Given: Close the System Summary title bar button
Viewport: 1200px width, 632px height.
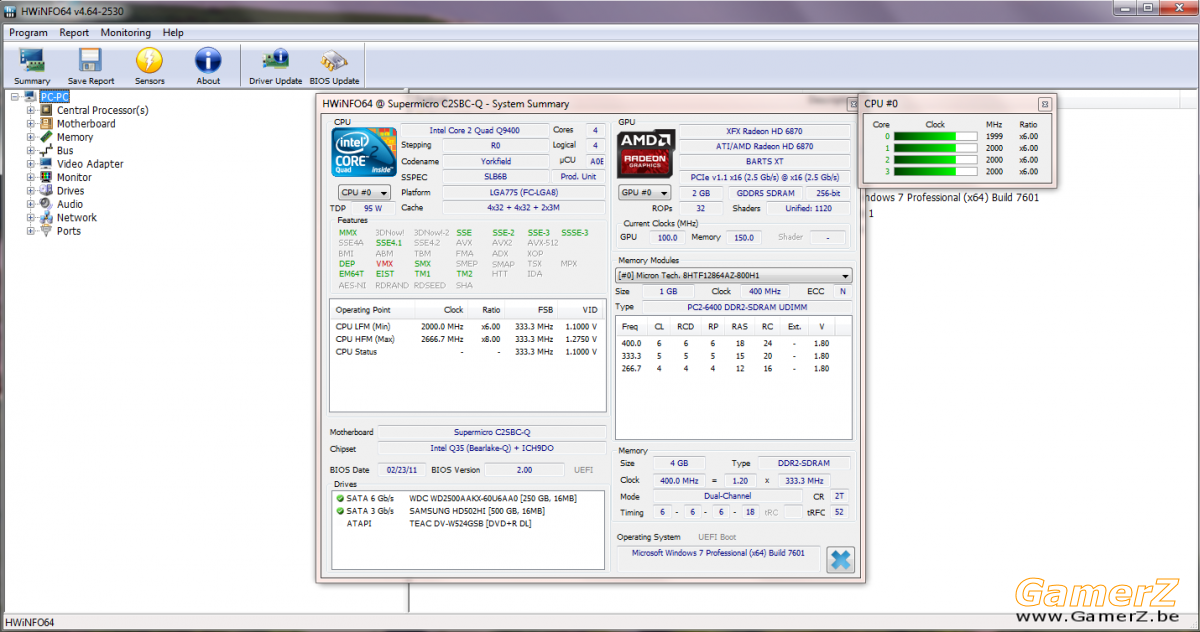Looking at the screenshot, I should tap(853, 103).
